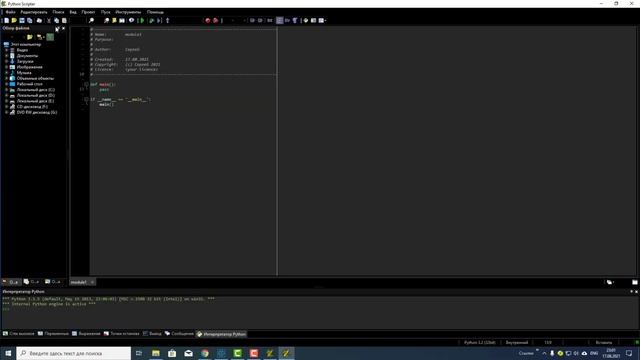Toggle the highlighted line numbers toolbar button
The height and width of the screenshot is (360, 640).
point(280,20)
